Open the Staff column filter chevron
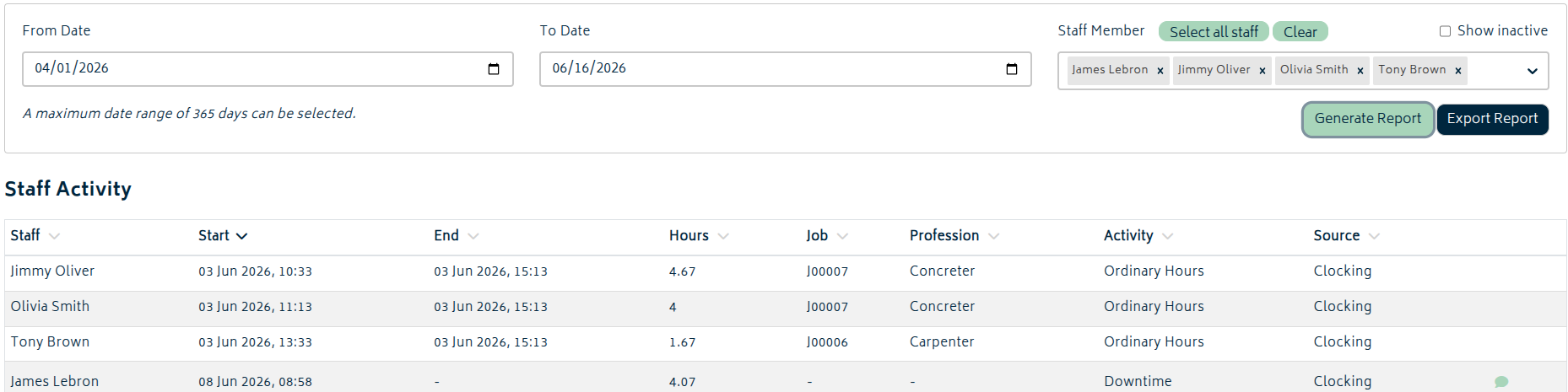This screenshot has height=392, width=1568. pyautogui.click(x=54, y=236)
